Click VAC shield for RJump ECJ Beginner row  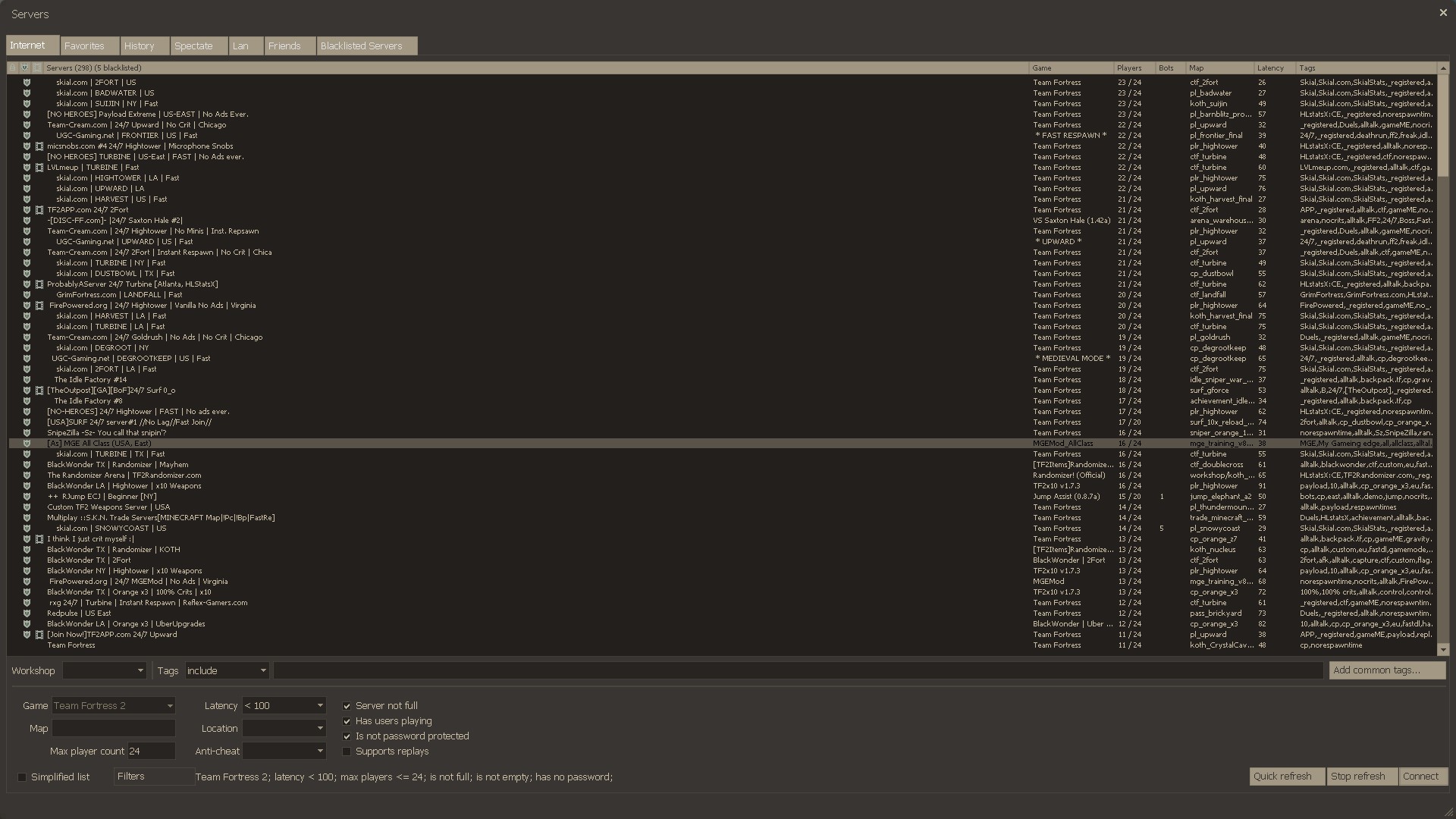click(x=27, y=497)
